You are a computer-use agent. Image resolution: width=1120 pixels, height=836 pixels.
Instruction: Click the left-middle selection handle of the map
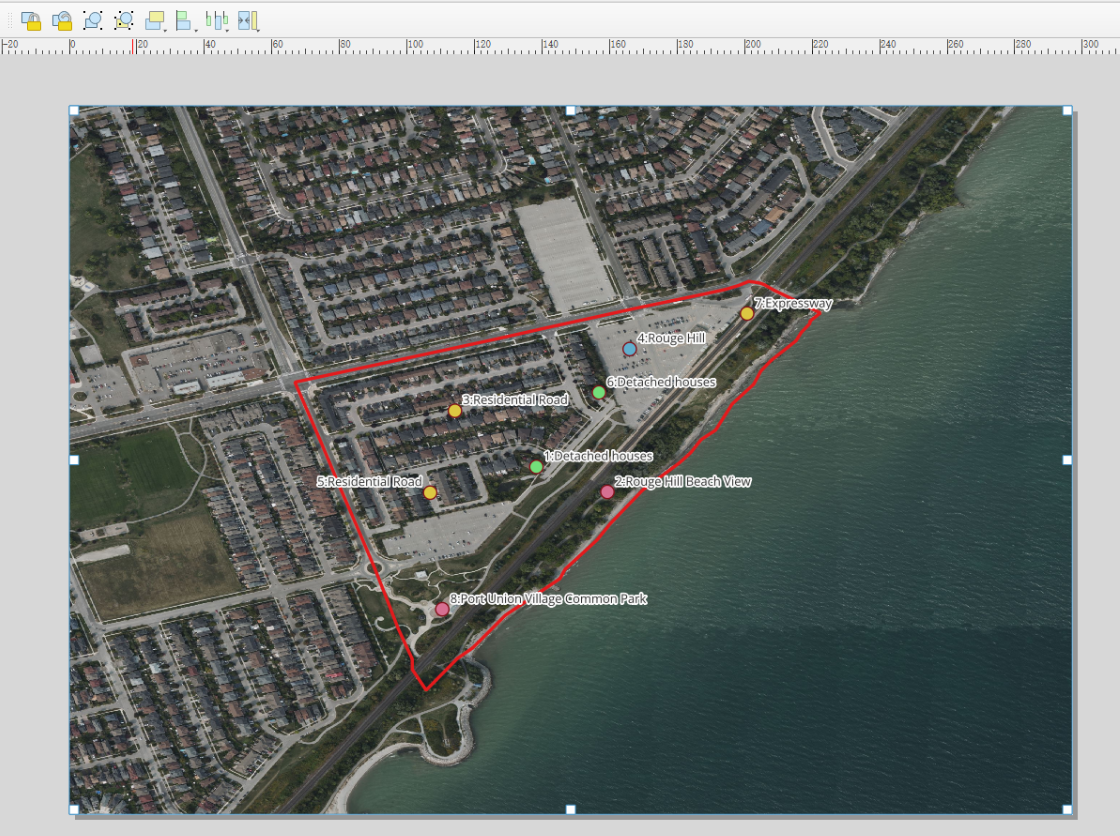[x=74, y=460]
